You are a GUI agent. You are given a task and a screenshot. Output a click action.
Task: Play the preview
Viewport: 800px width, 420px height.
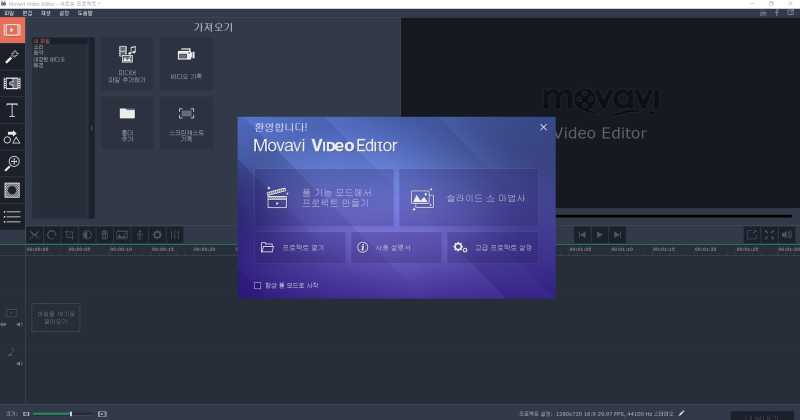tap(599, 235)
